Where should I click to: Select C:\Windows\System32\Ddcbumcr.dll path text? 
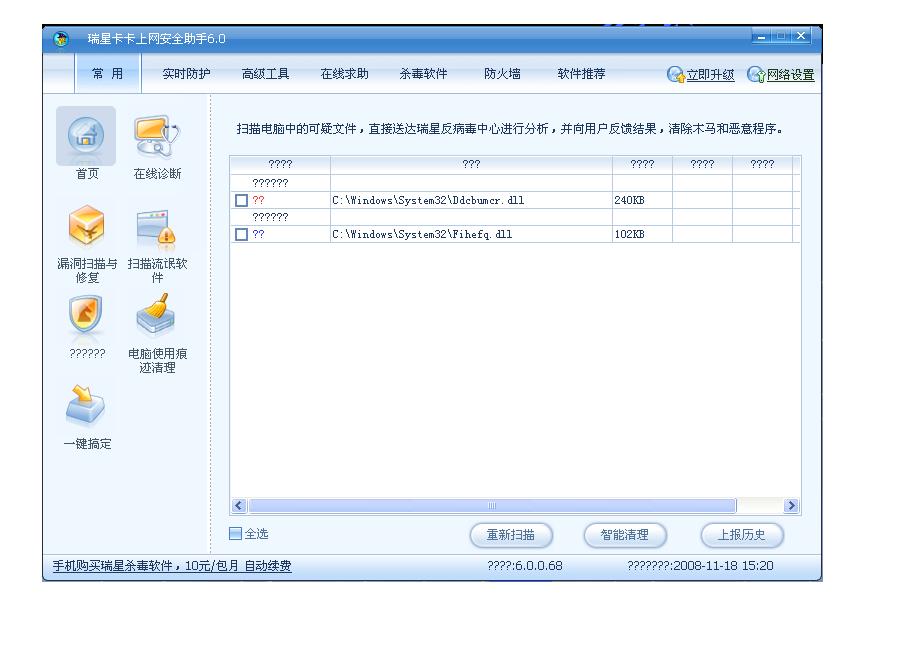pyautogui.click(x=428, y=201)
